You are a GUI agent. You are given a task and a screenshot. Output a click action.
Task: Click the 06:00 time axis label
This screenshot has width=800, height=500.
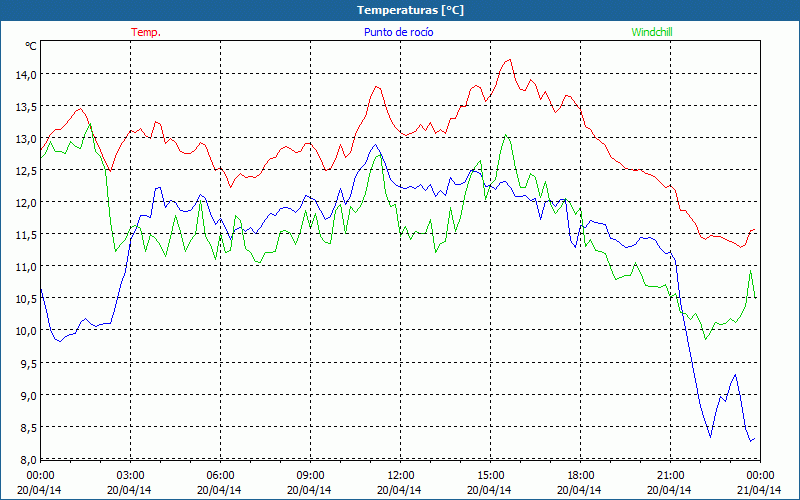coord(220,476)
